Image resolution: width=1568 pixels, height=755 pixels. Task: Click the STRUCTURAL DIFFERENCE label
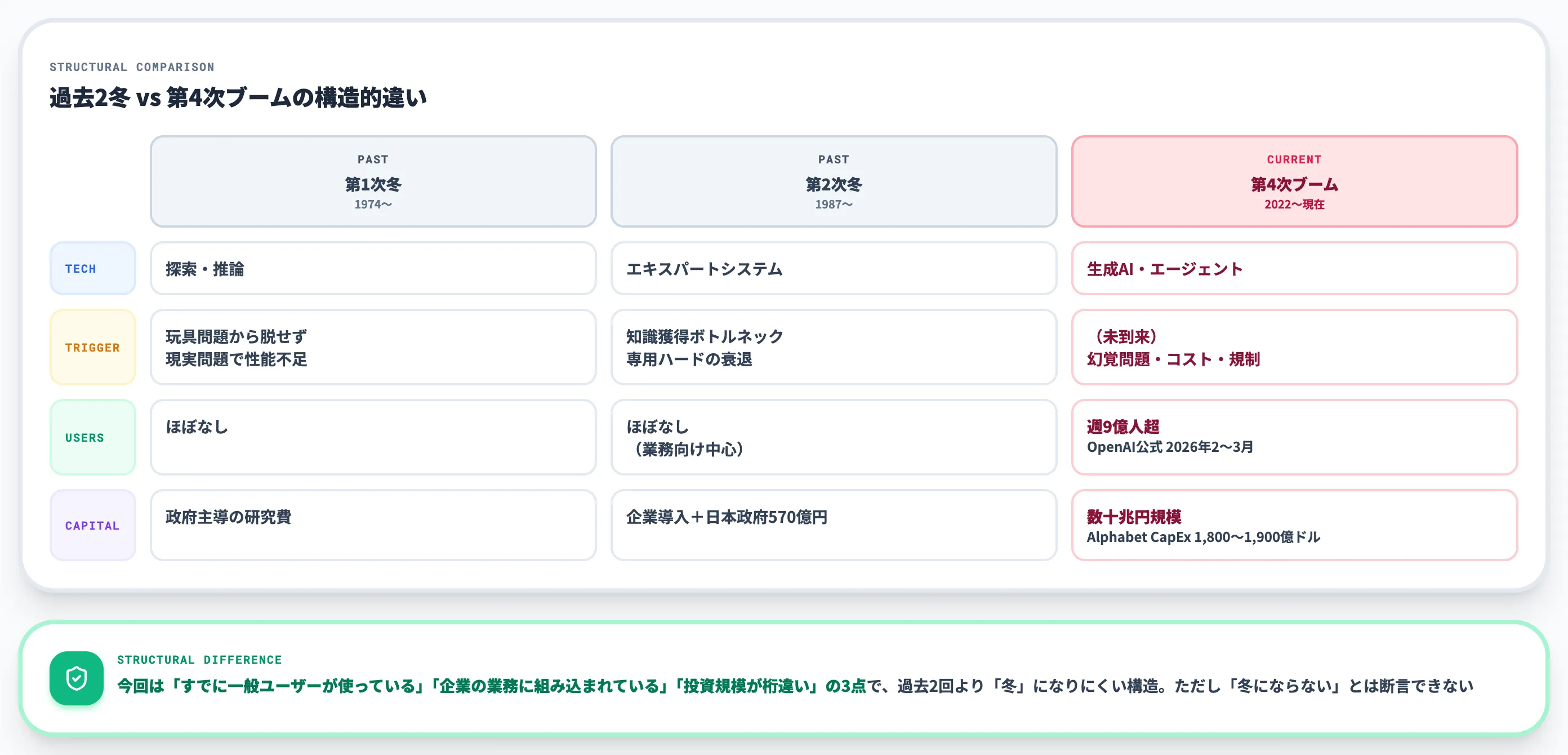click(x=199, y=659)
